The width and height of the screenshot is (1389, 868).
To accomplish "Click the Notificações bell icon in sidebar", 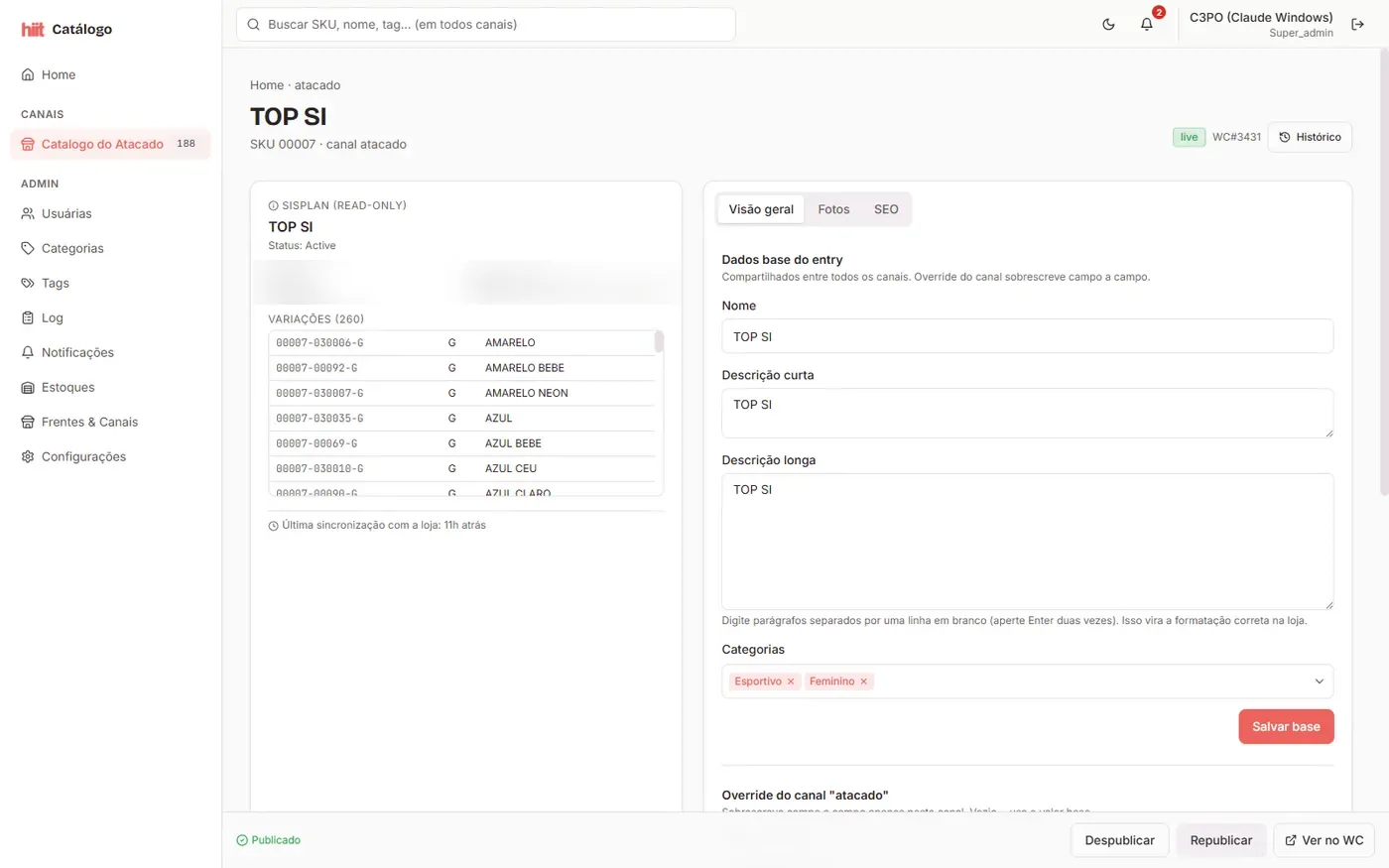I will pos(28,352).
